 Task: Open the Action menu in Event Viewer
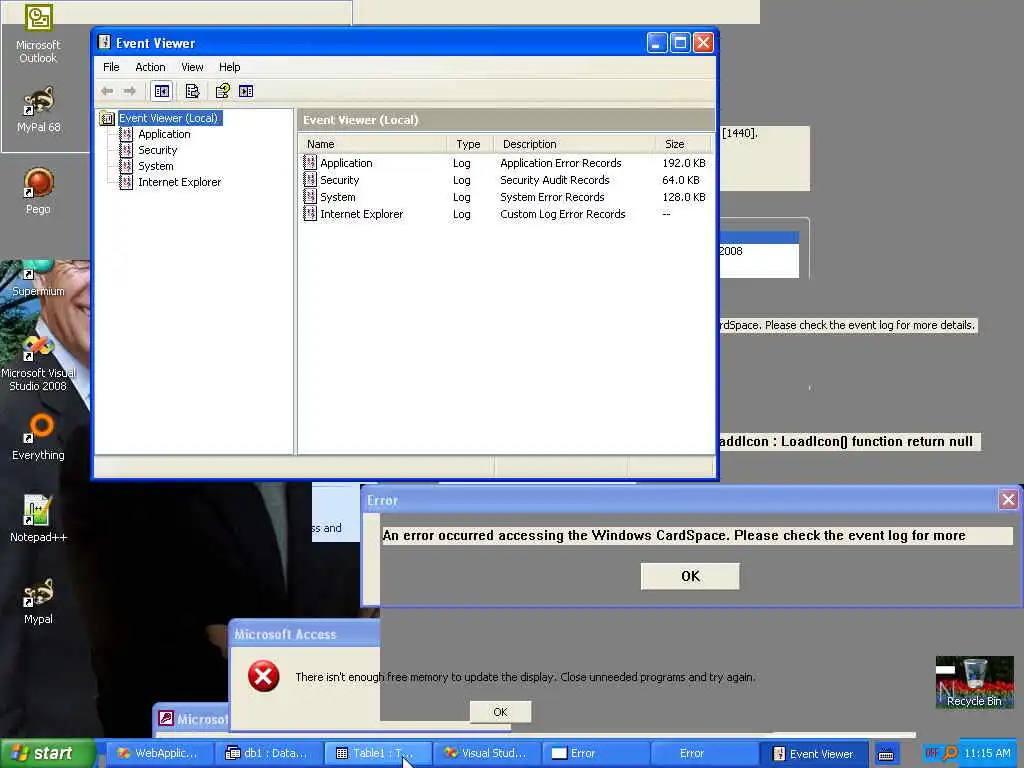pyautogui.click(x=150, y=67)
